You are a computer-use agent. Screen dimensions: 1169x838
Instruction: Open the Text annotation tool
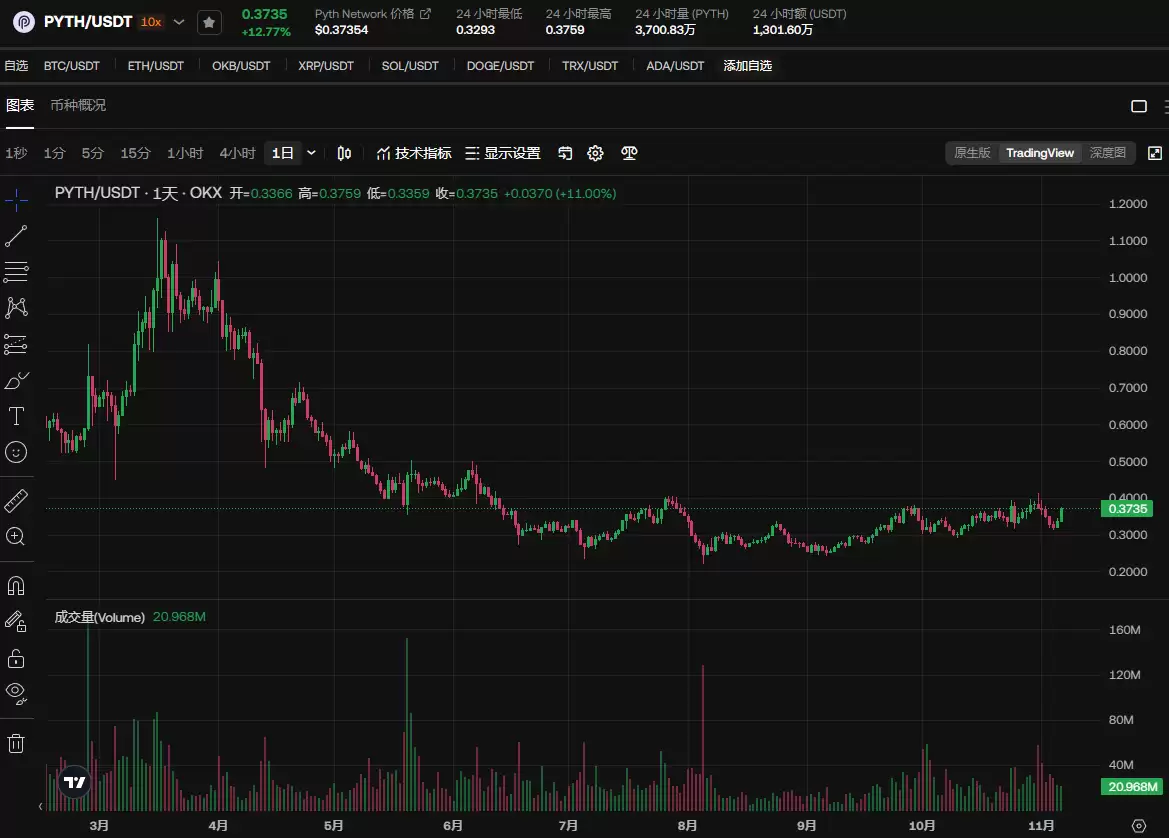click(16, 417)
